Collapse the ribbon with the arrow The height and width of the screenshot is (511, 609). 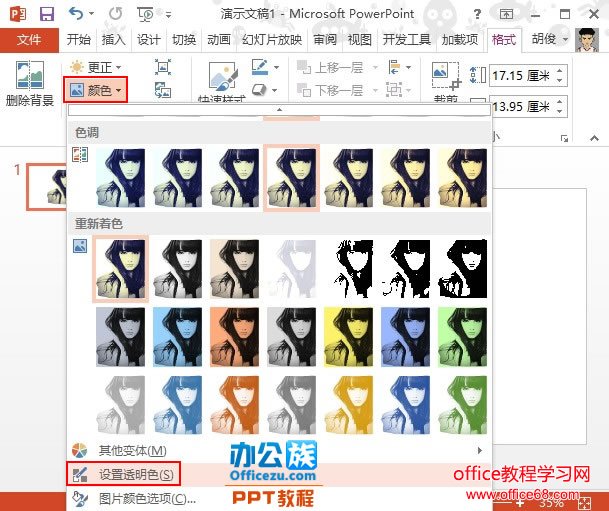click(x=594, y=138)
